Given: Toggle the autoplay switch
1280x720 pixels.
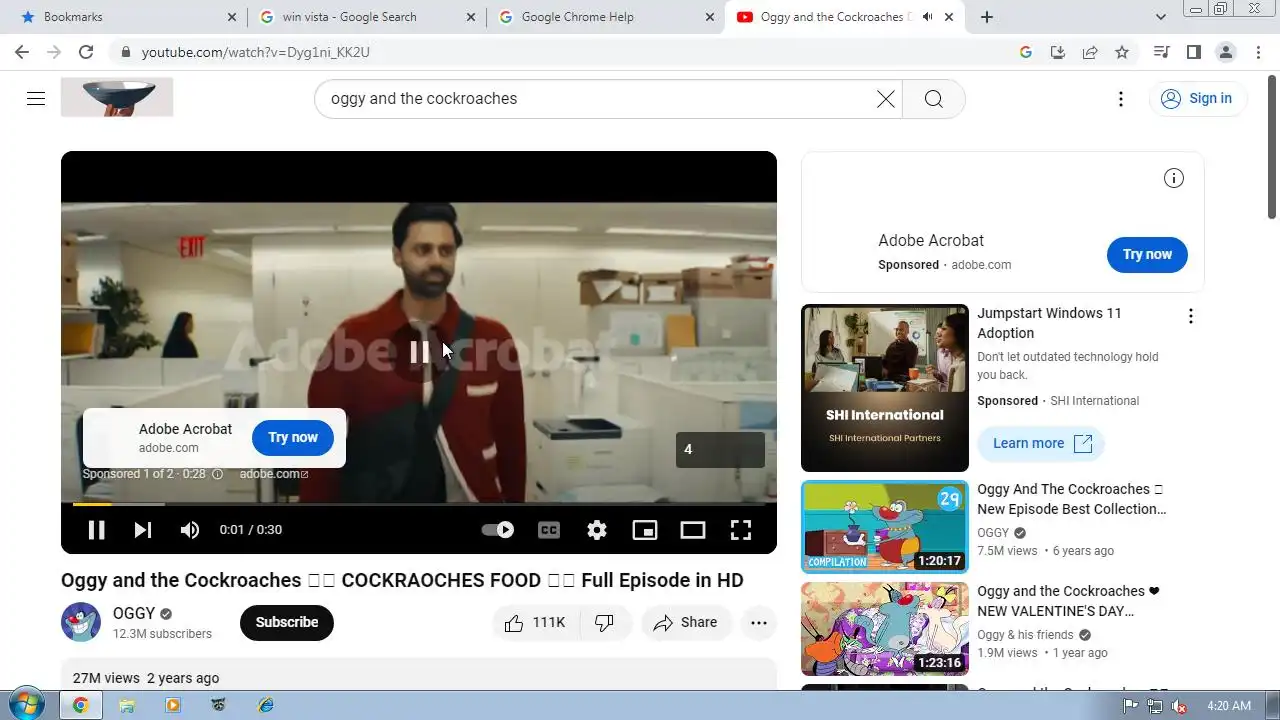Looking at the screenshot, I should 498,530.
